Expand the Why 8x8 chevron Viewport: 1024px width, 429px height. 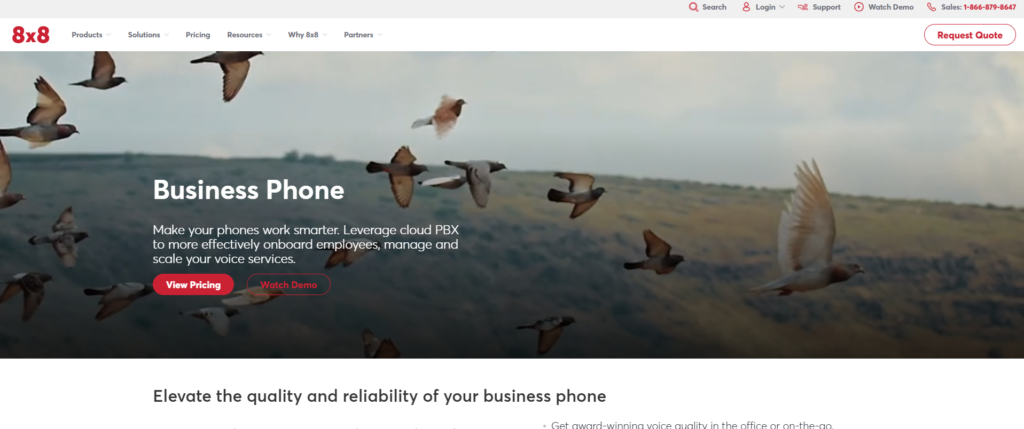click(325, 35)
